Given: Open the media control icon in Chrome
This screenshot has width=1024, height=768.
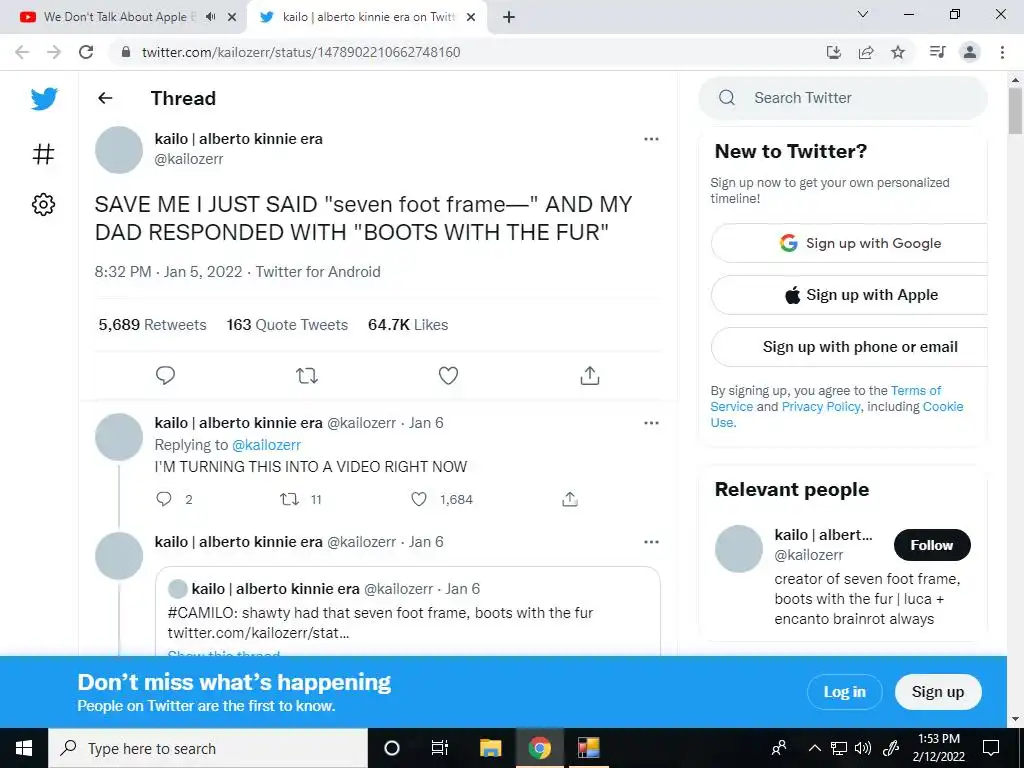Looking at the screenshot, I should click(x=937, y=52).
